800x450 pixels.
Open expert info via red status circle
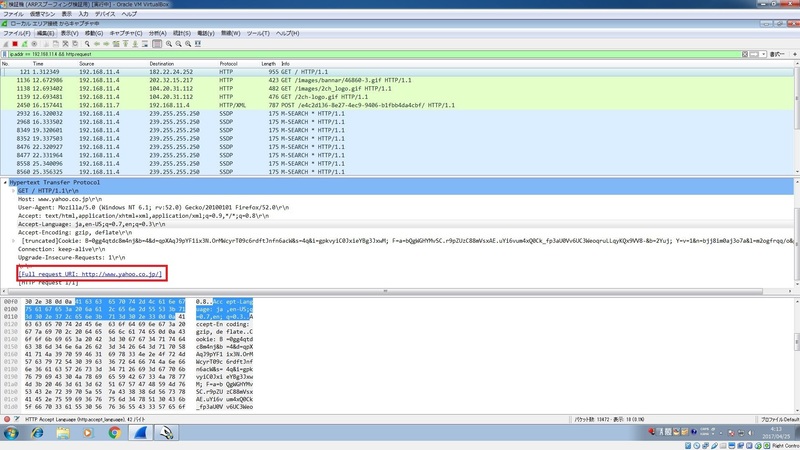tap(7, 419)
